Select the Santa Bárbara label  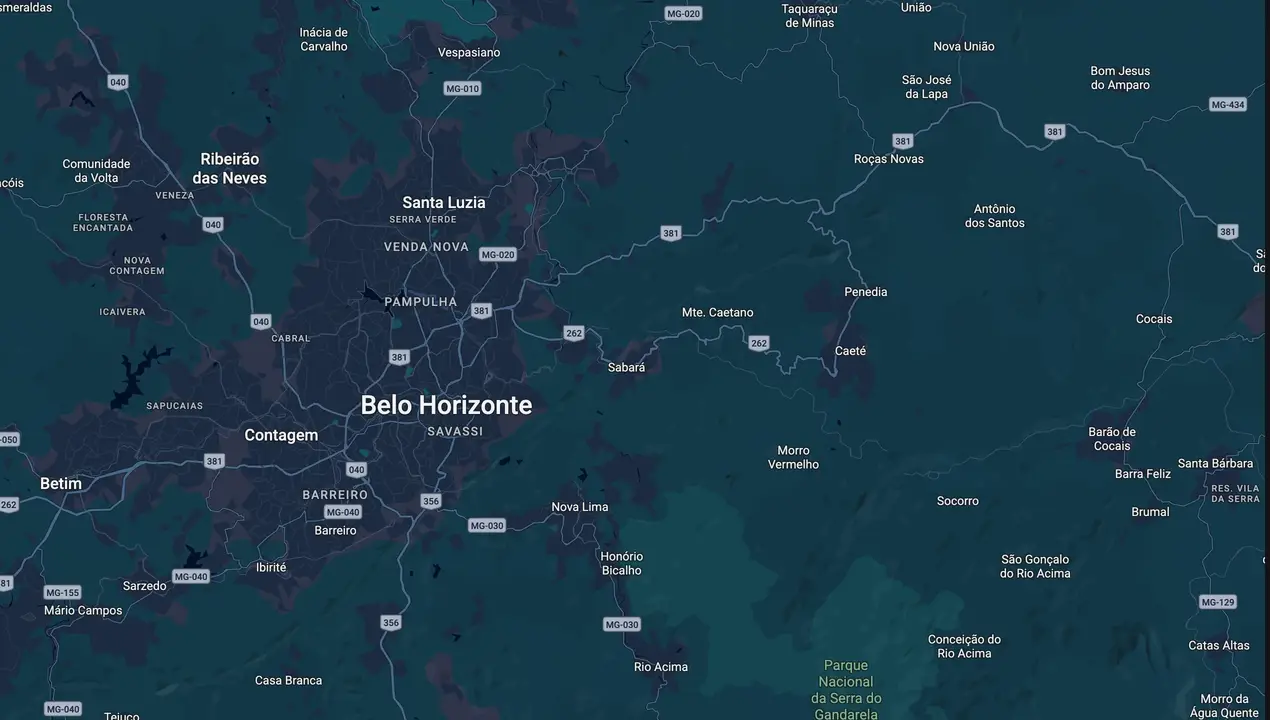[1215, 463]
